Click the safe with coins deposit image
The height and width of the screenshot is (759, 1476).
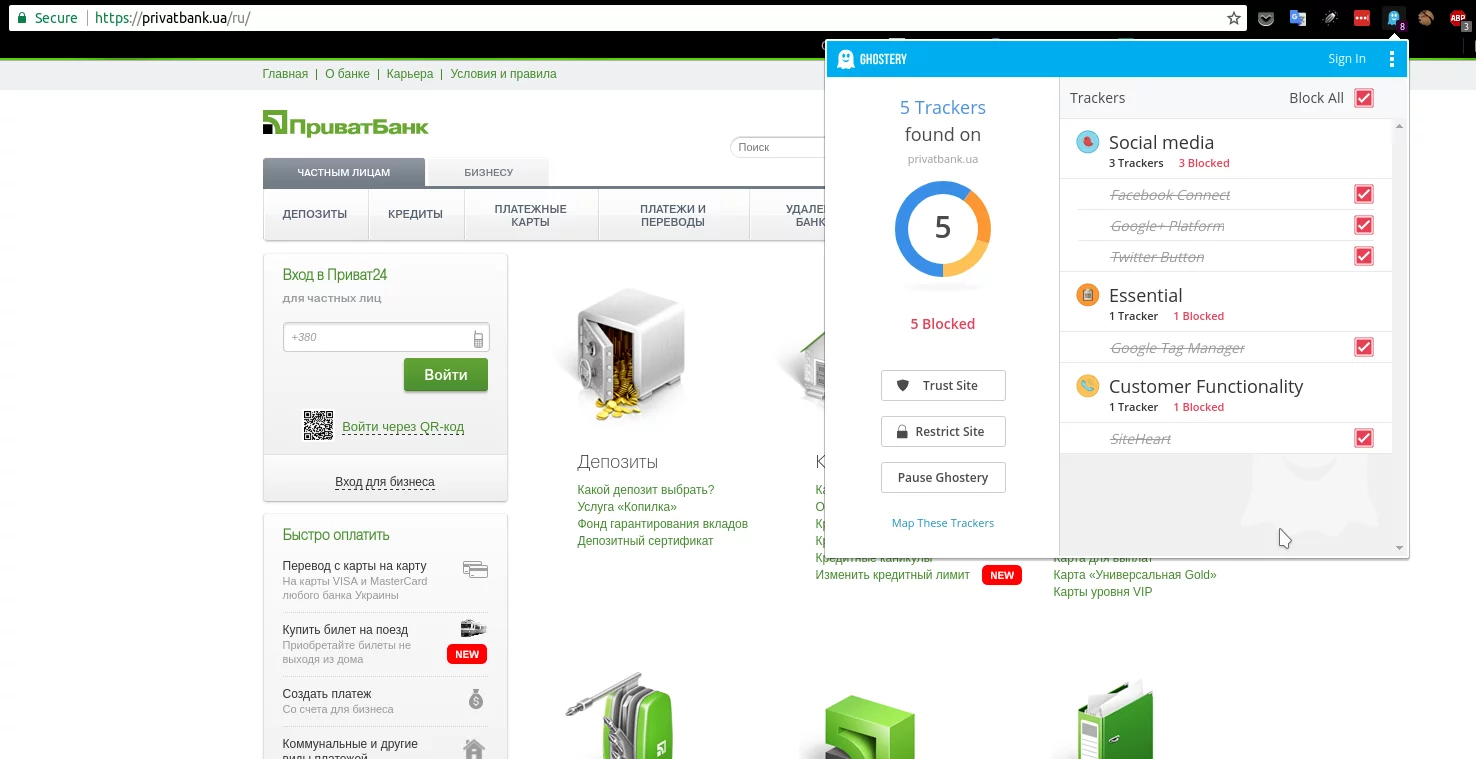[630, 355]
